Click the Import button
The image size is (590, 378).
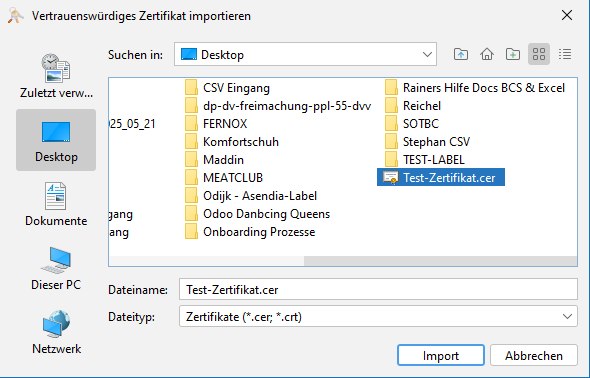pos(441,355)
